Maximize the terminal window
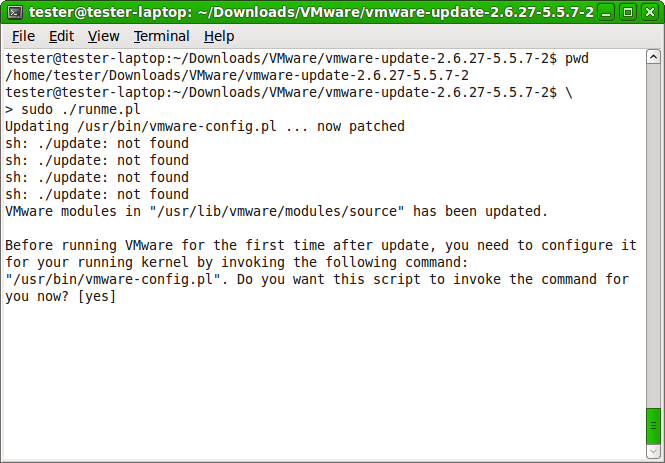Image resolution: width=665 pixels, height=463 pixels. 630,13
